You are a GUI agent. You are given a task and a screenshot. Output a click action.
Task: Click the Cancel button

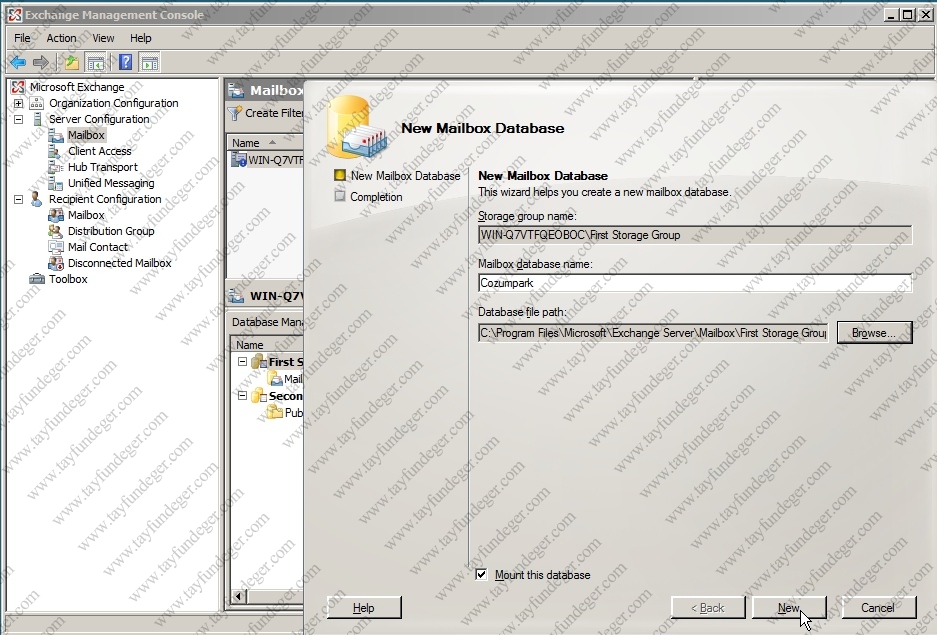878,608
